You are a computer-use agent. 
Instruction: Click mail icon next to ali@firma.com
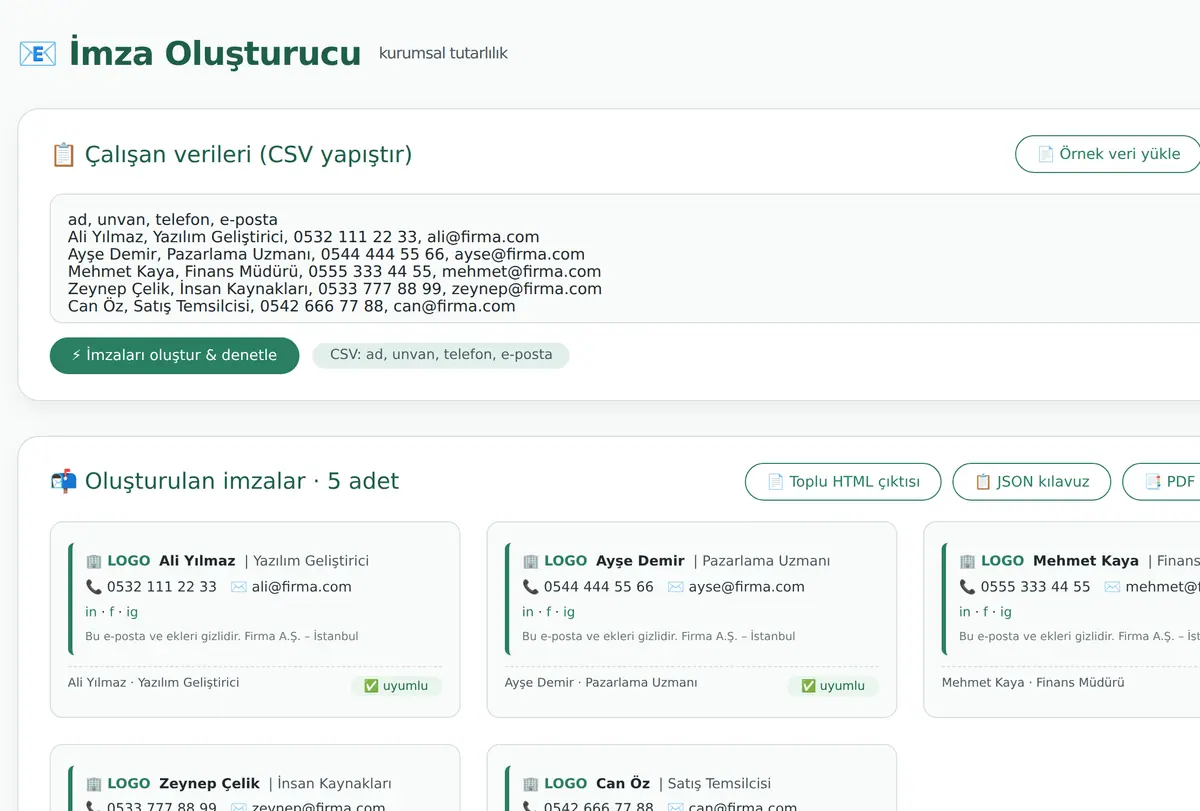[239, 587]
